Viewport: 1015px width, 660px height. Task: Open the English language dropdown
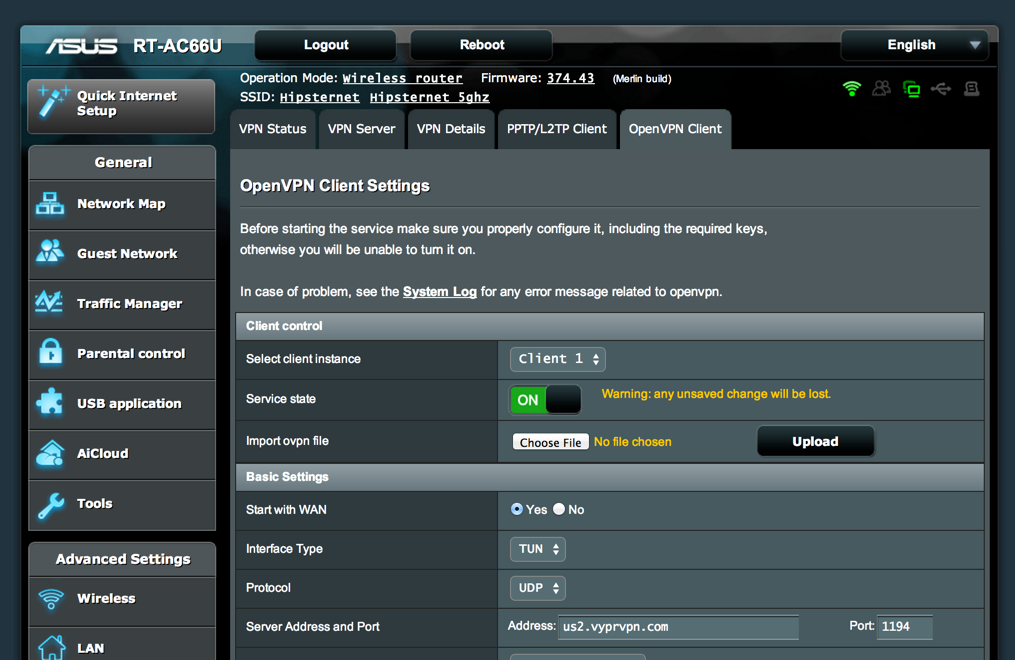coord(914,45)
